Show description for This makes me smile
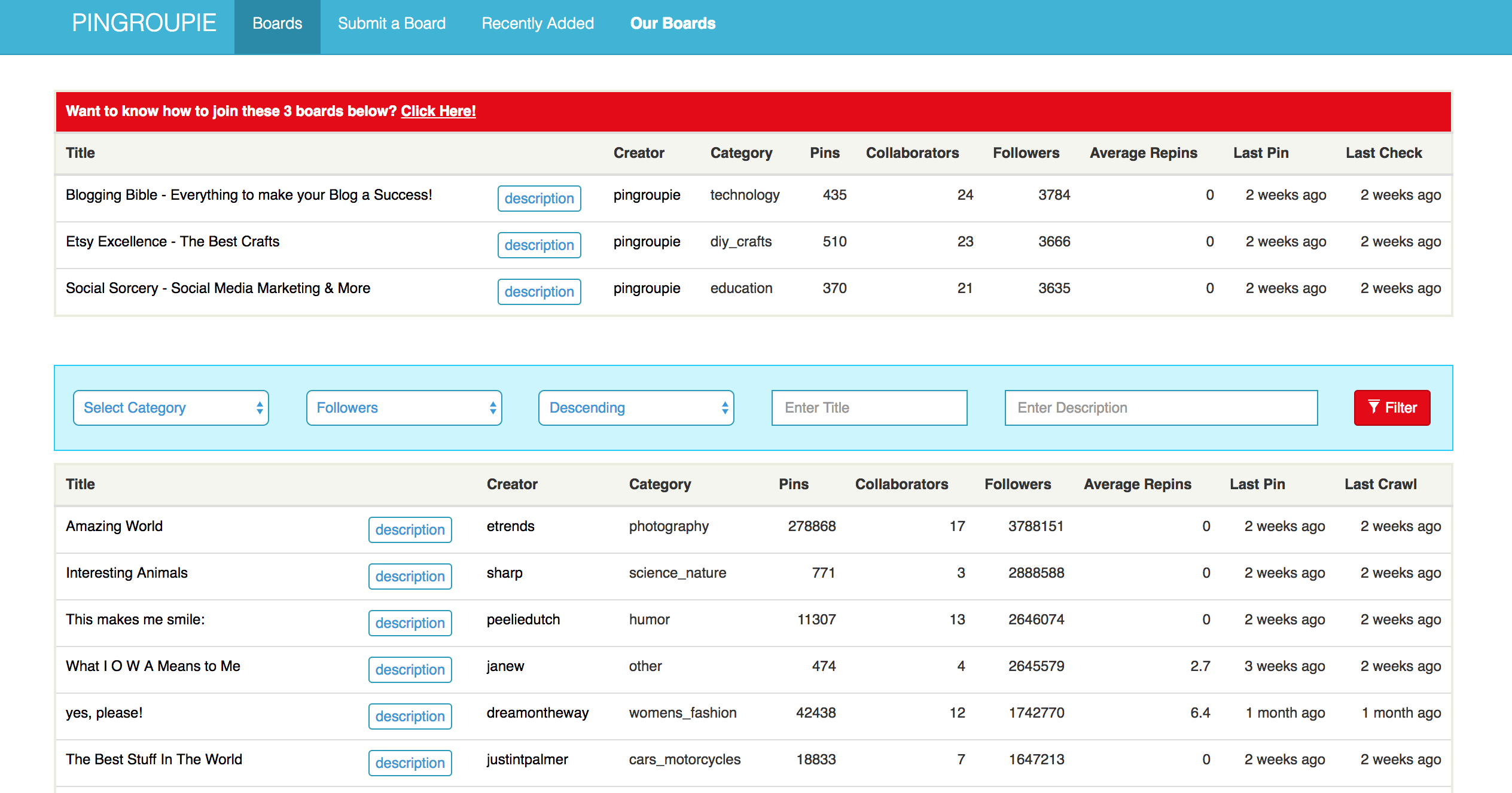 tap(410, 623)
